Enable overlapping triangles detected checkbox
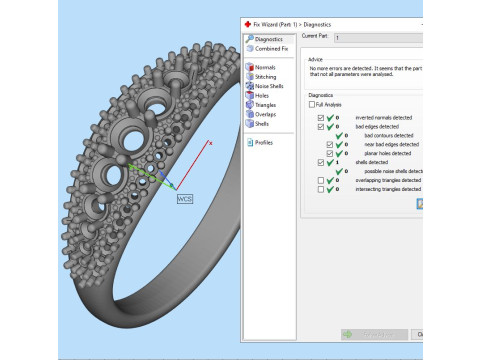This screenshot has width=480, height=360. point(321,180)
